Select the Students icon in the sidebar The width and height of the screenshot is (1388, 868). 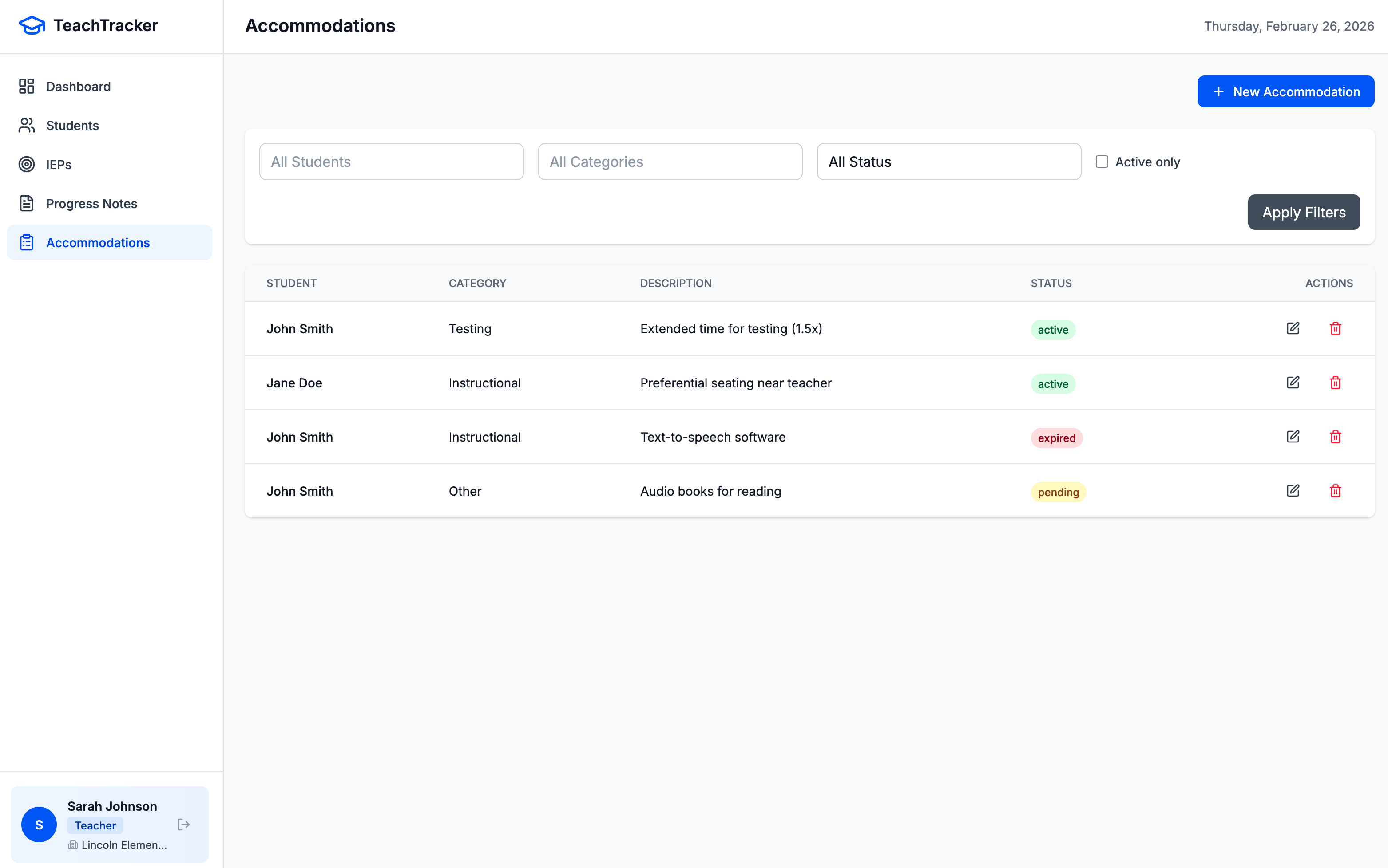click(26, 125)
